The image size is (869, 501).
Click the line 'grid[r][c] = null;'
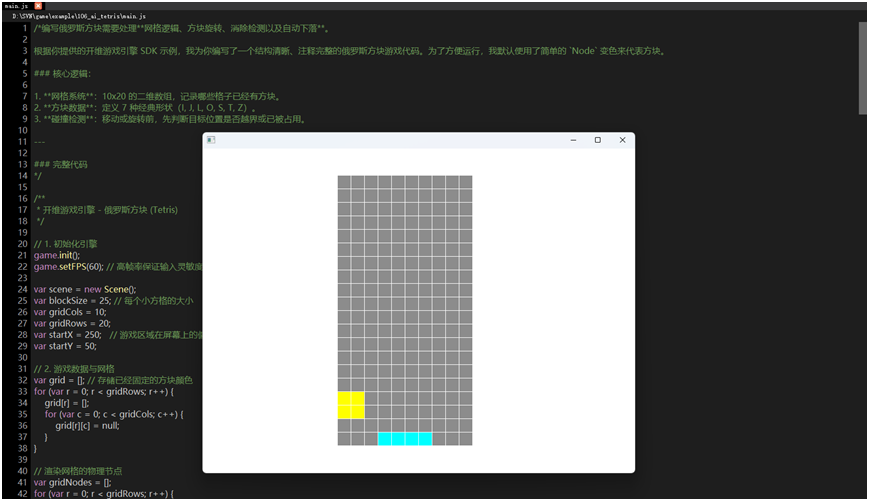click(87, 426)
